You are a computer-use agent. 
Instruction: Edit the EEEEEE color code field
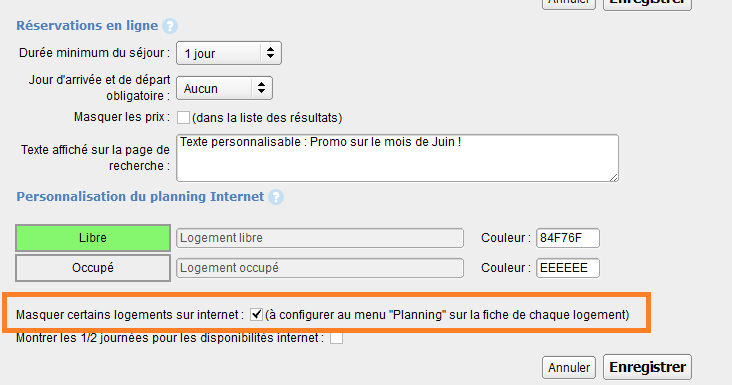coord(568,268)
